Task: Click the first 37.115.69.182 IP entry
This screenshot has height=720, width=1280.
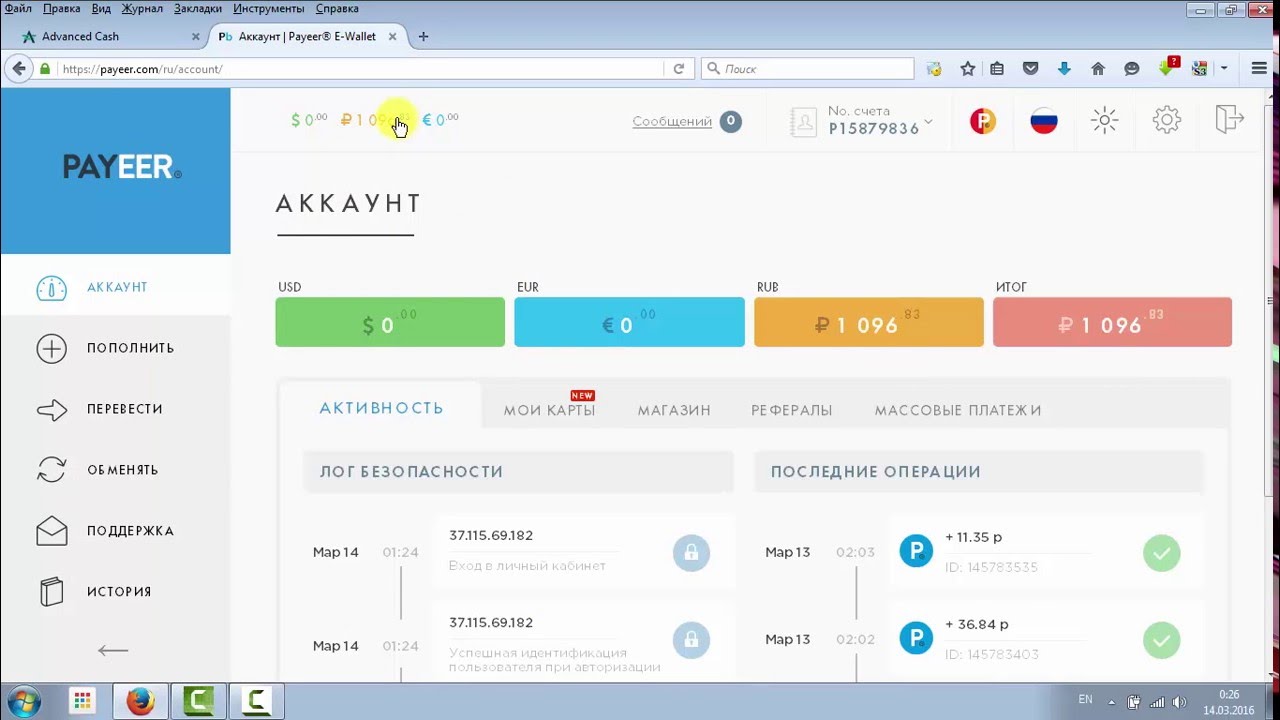Action: (x=491, y=535)
